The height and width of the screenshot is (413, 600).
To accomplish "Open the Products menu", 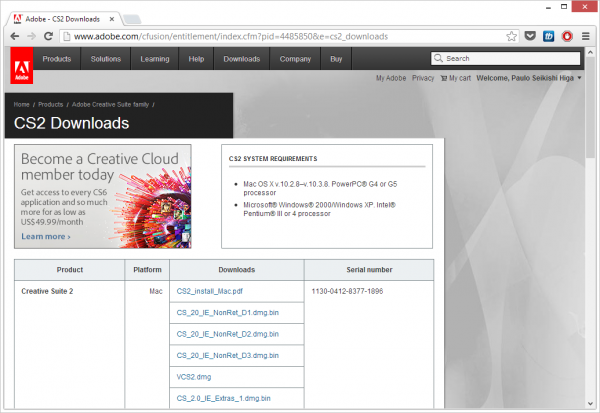I will point(57,59).
